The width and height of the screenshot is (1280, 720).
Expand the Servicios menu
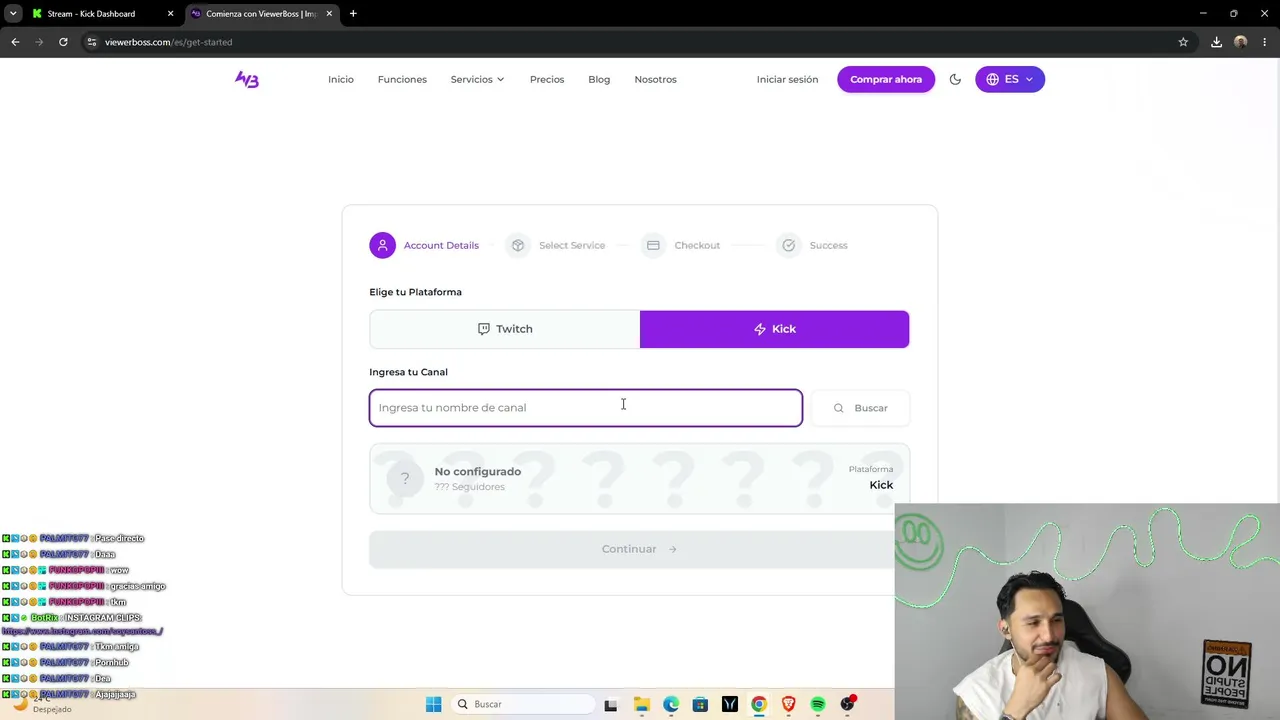477,79
